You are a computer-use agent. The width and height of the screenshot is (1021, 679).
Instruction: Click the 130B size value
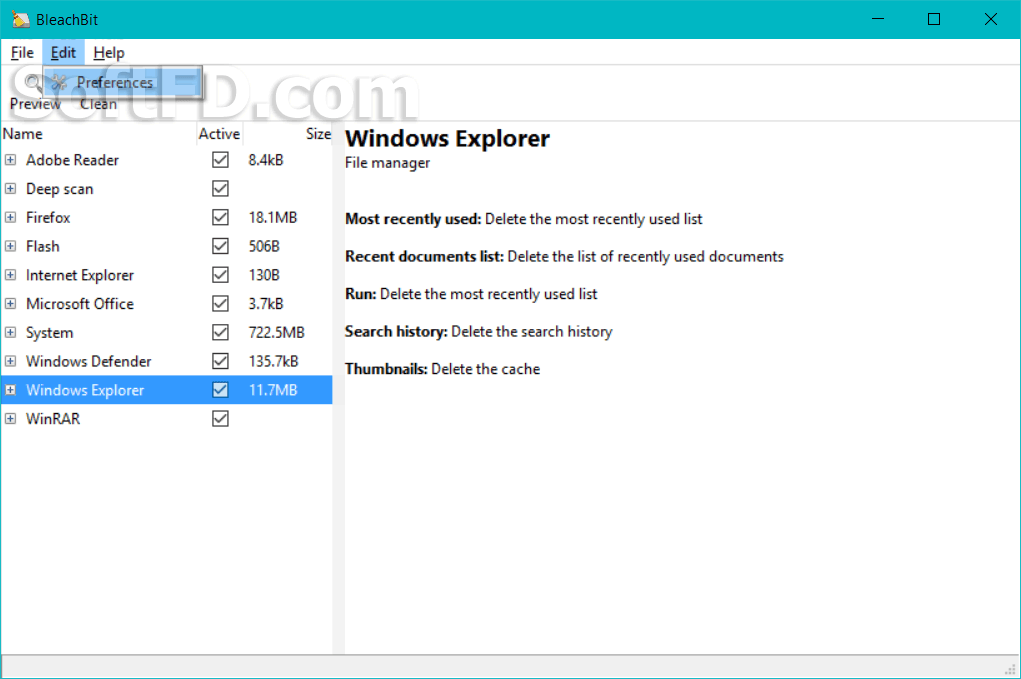click(264, 275)
